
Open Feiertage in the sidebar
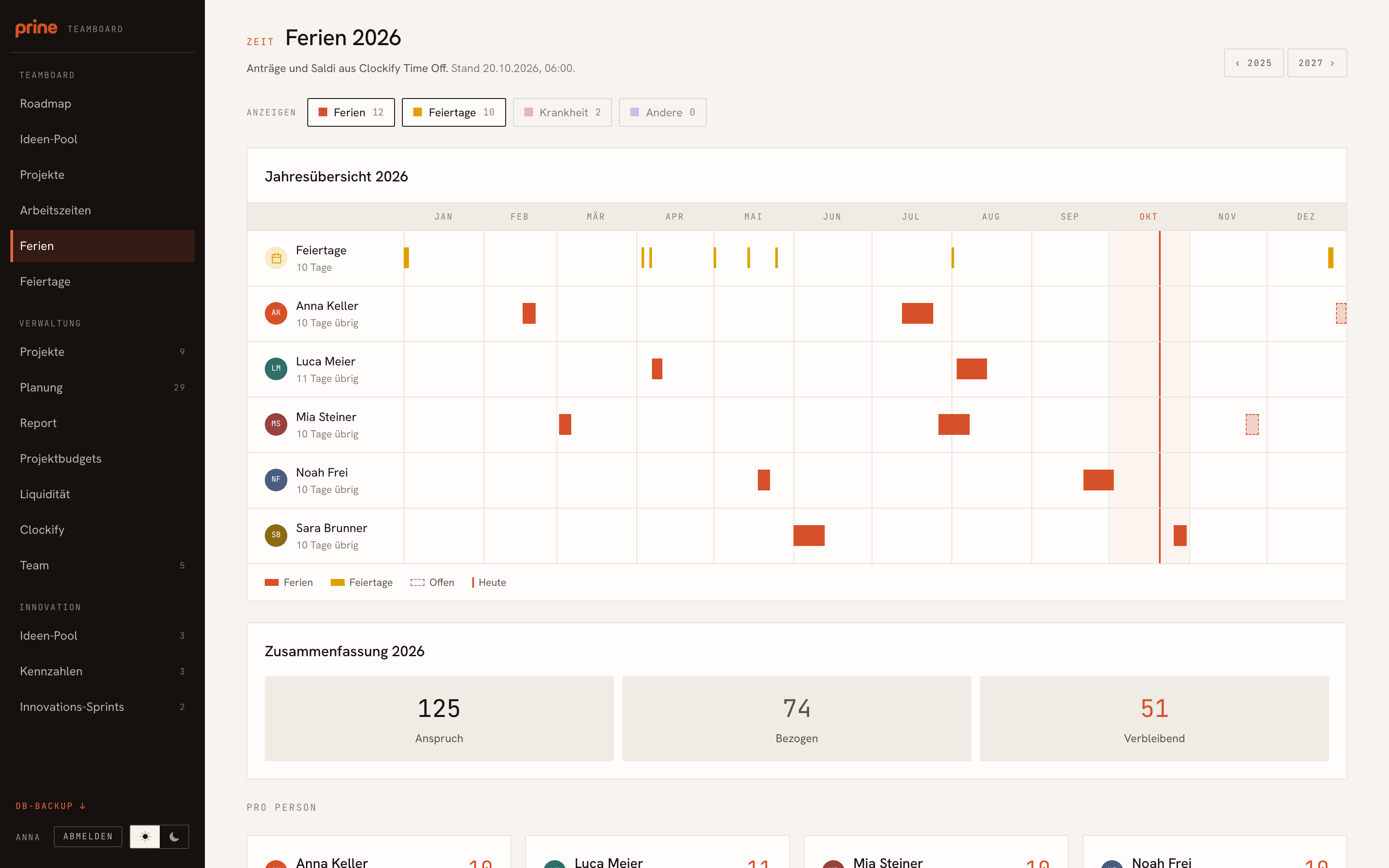click(102, 282)
